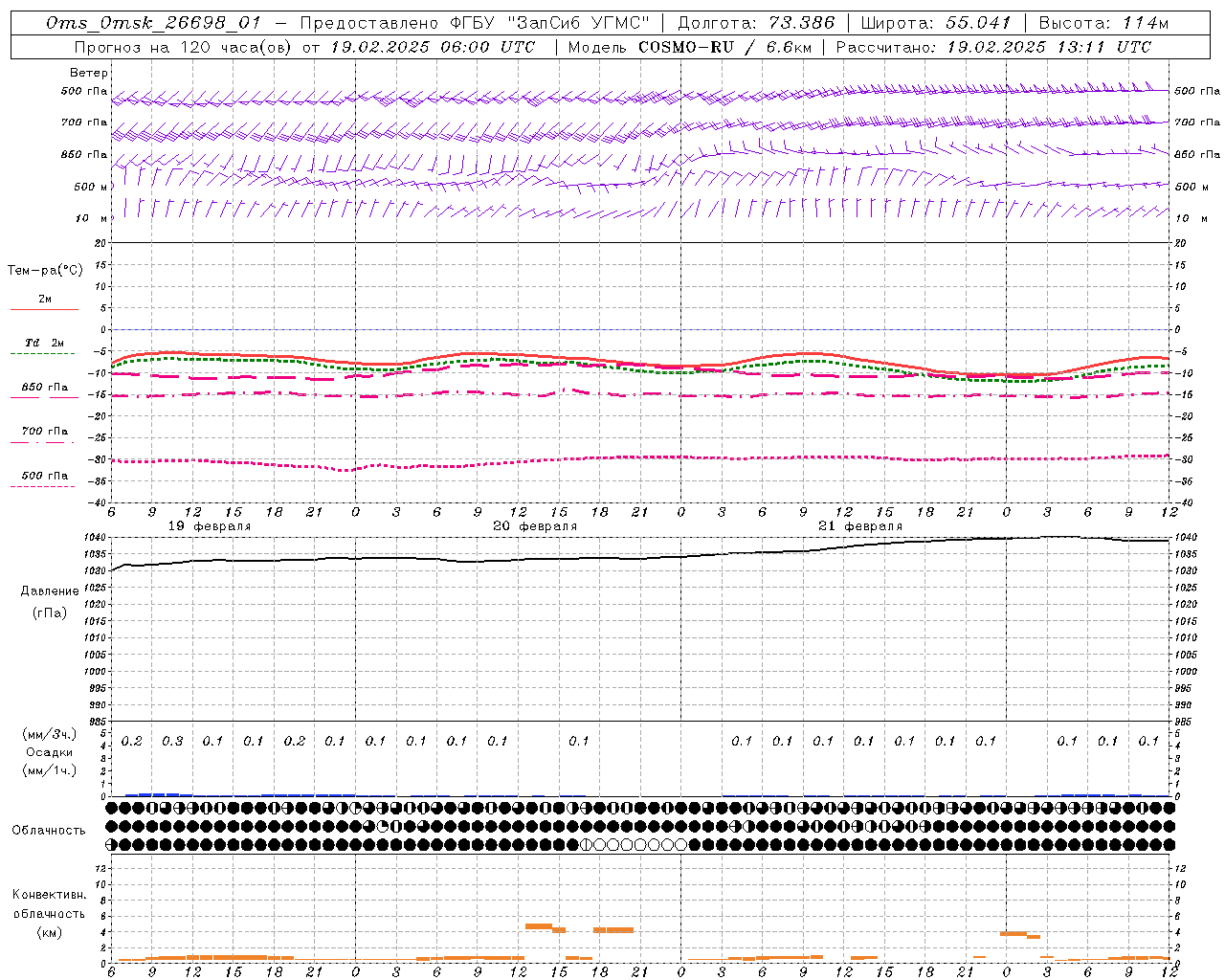
Task: Click the Давление panel label
Action: point(50,591)
